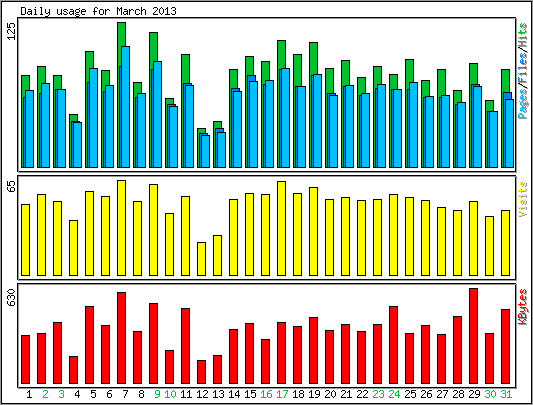Screen dimensions: 533x405
Task: Select green weekend day label 17
Action: [282, 394]
